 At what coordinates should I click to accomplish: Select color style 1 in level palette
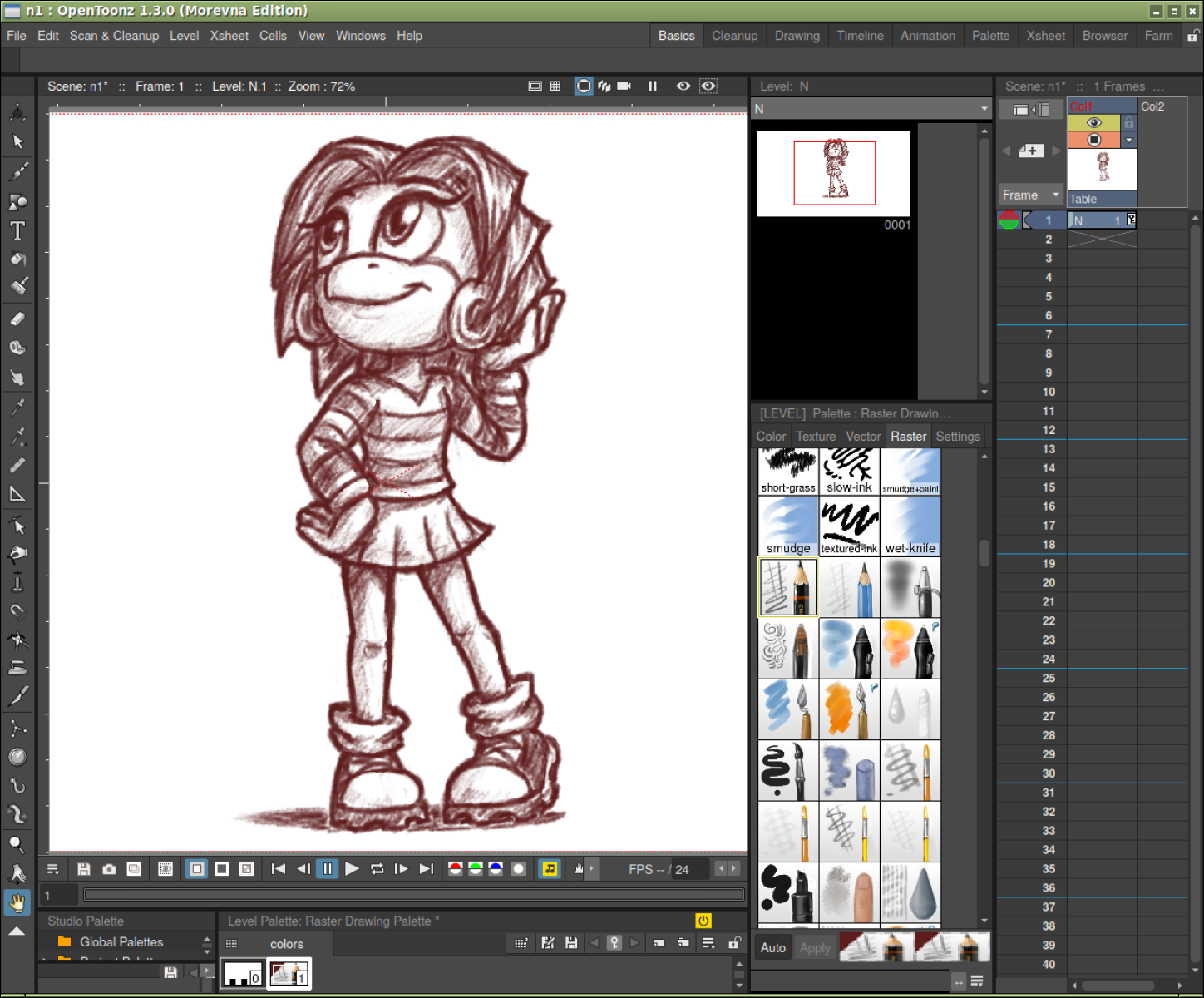point(289,973)
